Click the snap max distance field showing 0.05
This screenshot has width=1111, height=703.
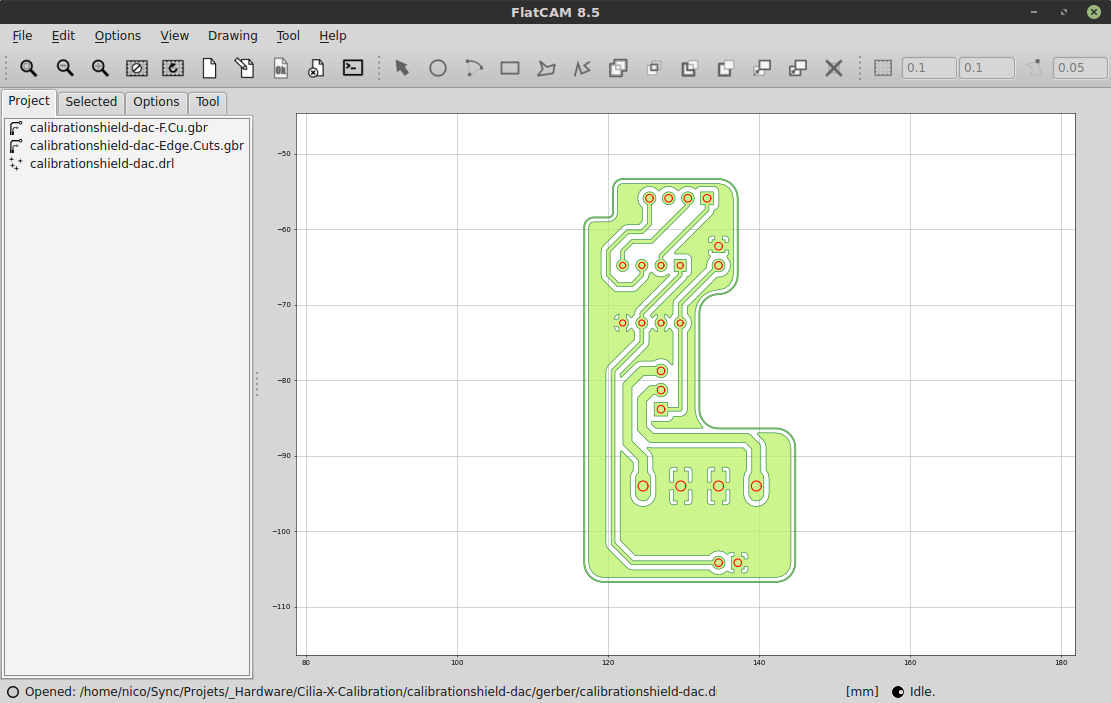coord(1079,68)
